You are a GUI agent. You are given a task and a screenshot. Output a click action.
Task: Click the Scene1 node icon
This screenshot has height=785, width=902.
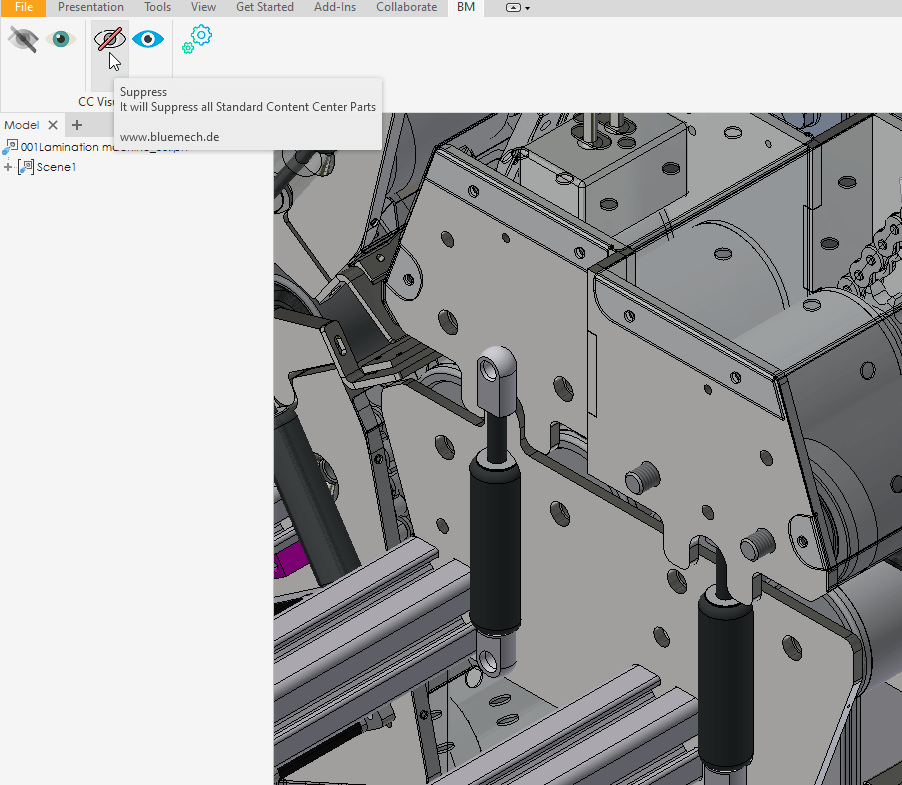(26, 167)
